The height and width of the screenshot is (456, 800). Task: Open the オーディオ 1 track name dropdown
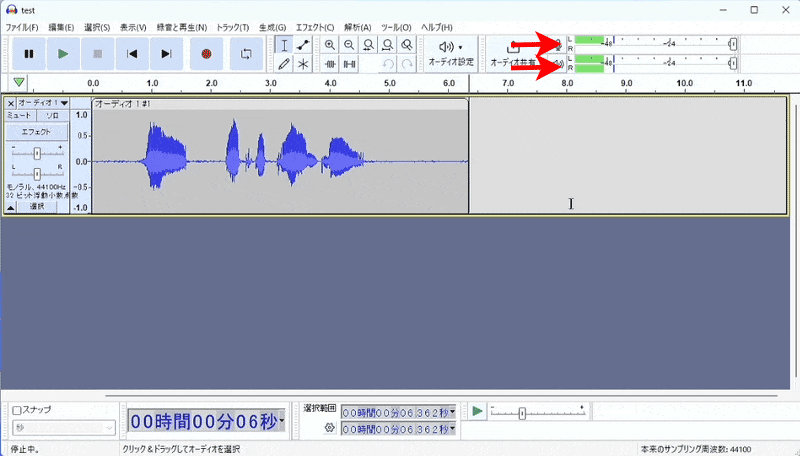[43, 103]
